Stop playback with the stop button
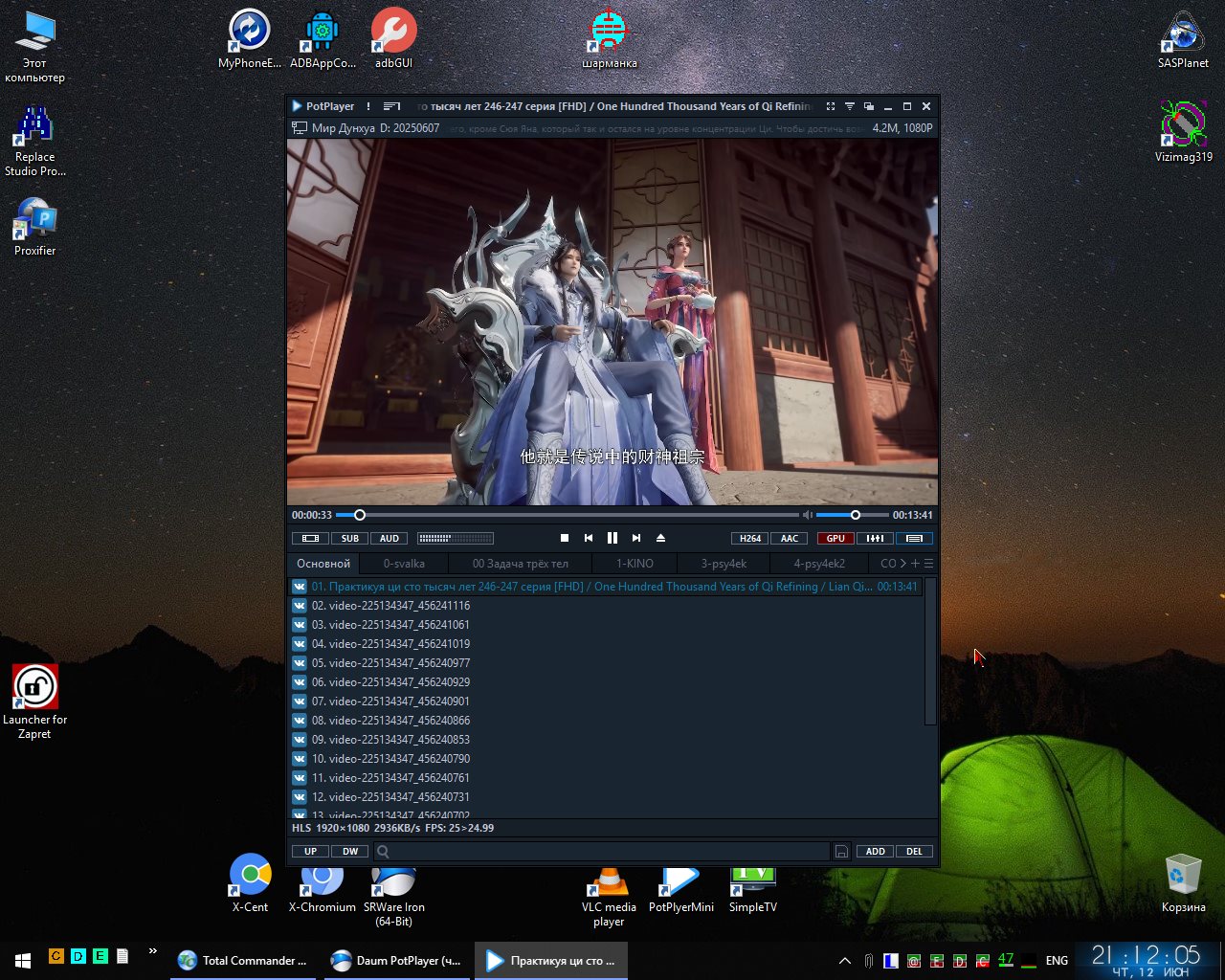Viewport: 1225px width, 980px height. tap(565, 538)
